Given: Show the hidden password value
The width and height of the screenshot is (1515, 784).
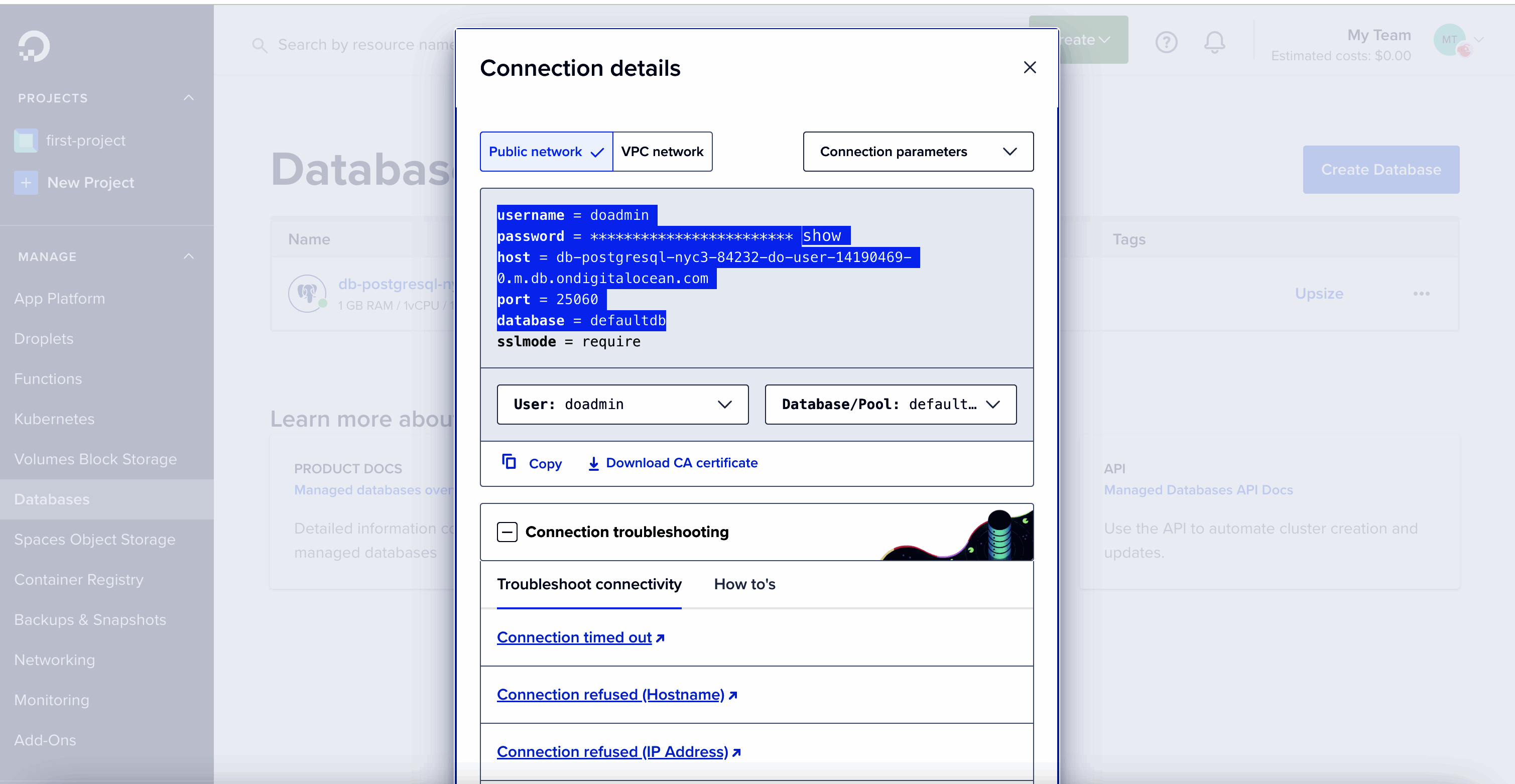Looking at the screenshot, I should [822, 236].
